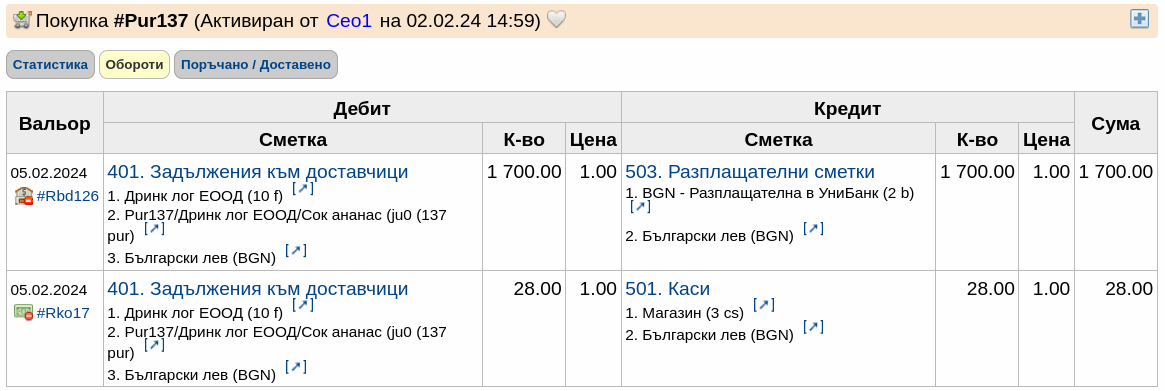Expand details with the blue plus icon

pyautogui.click(x=1139, y=19)
